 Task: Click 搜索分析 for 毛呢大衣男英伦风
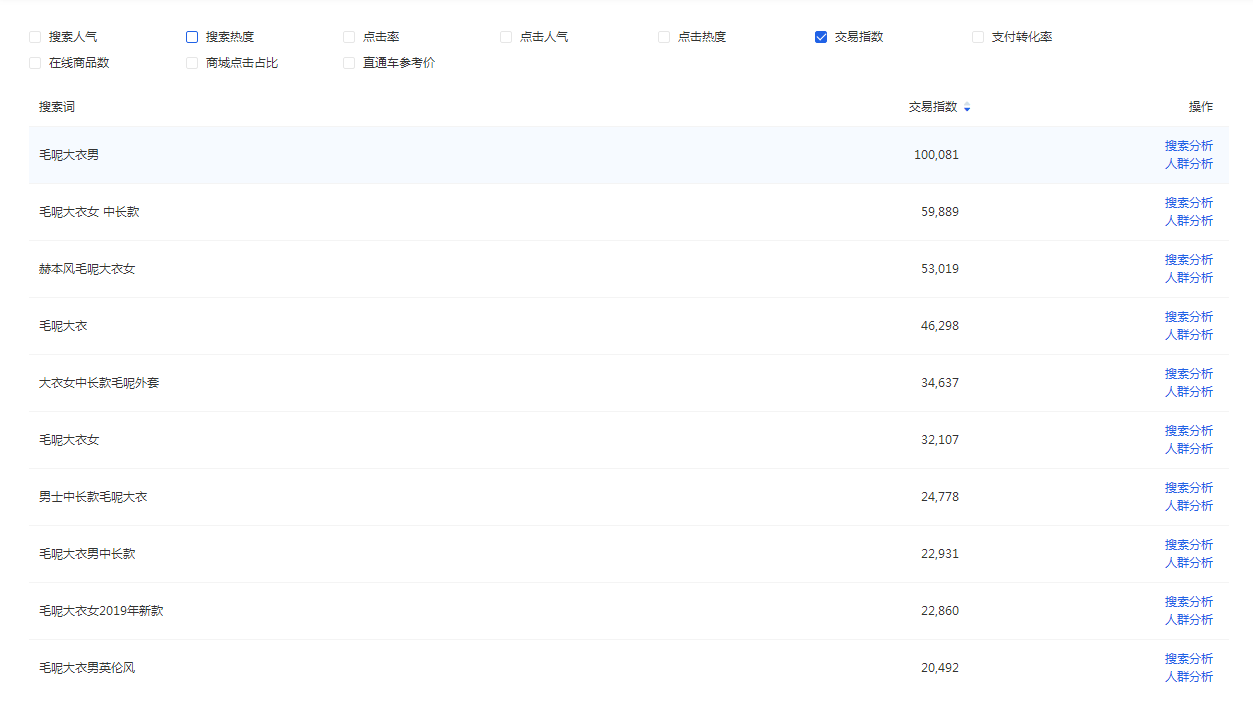pos(1188,659)
